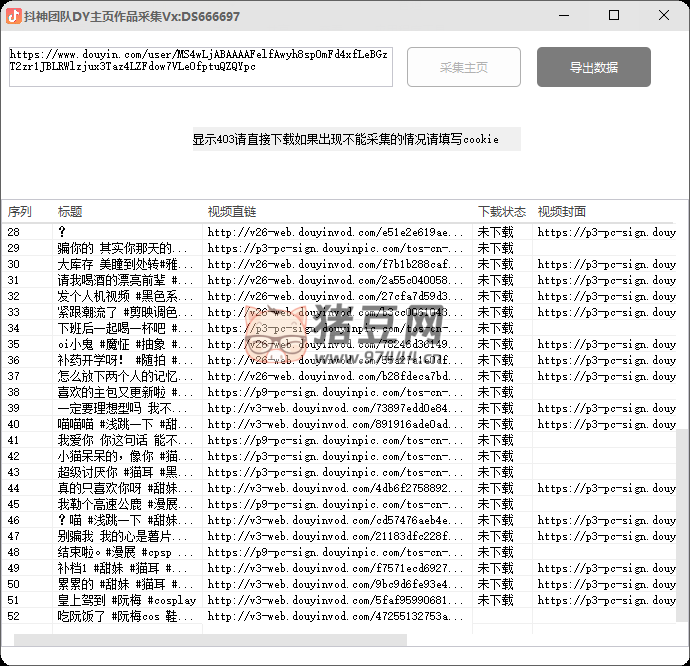Focus the Douyin user URL input field
The height and width of the screenshot is (666, 690).
201,67
